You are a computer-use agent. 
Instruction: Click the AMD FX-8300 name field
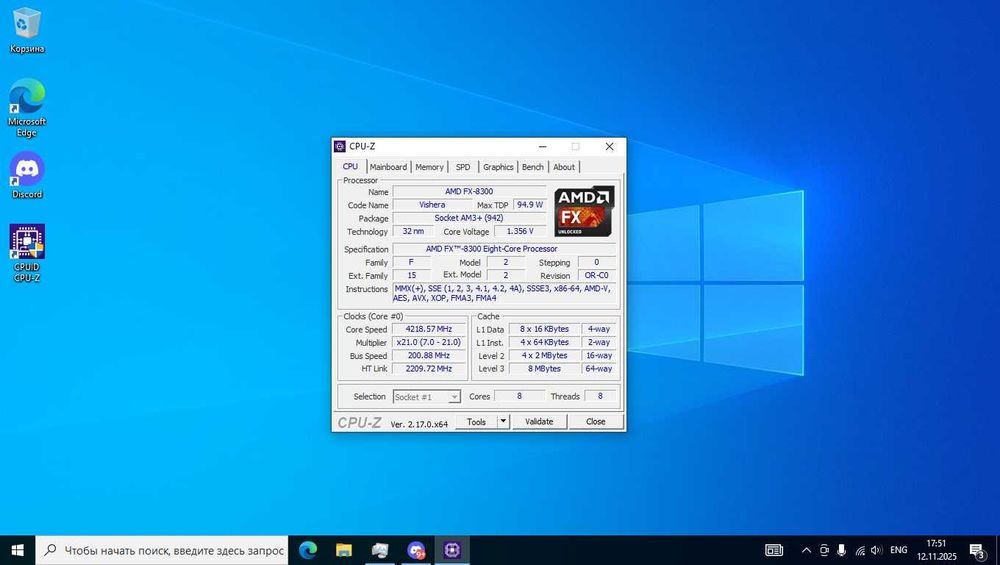pos(469,191)
